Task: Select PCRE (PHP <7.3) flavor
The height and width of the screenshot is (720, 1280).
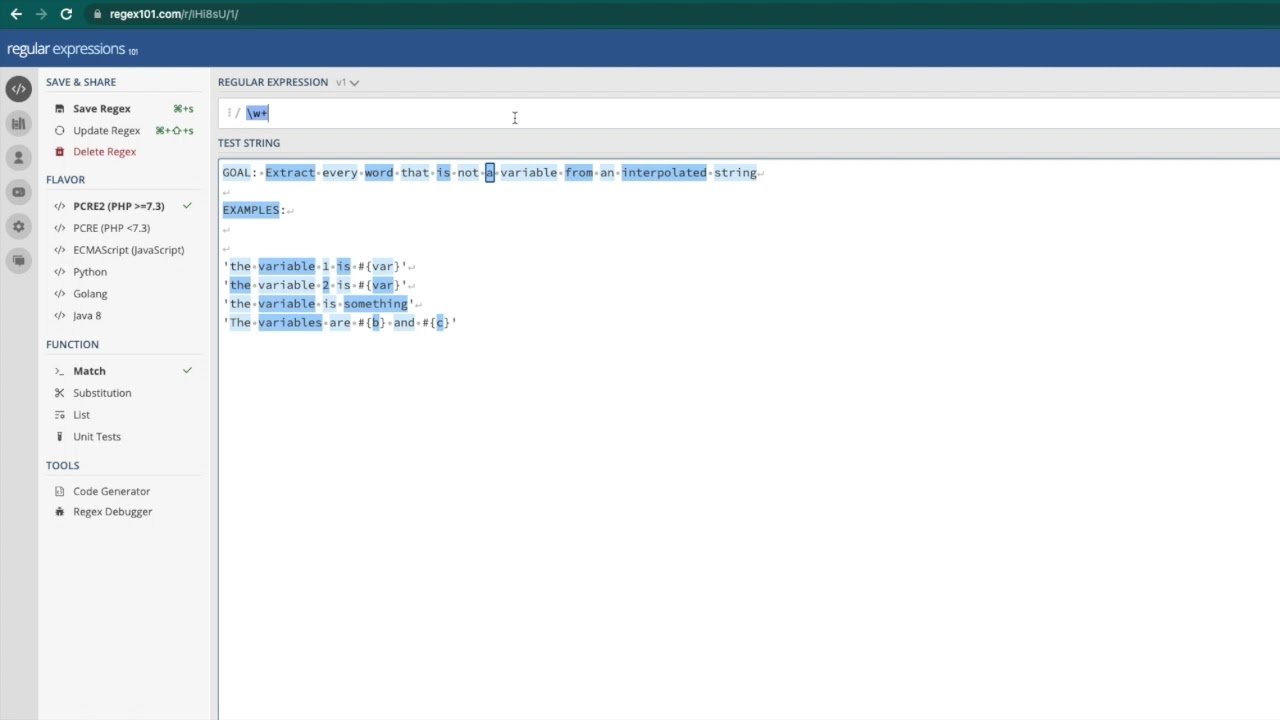Action: click(x=111, y=228)
